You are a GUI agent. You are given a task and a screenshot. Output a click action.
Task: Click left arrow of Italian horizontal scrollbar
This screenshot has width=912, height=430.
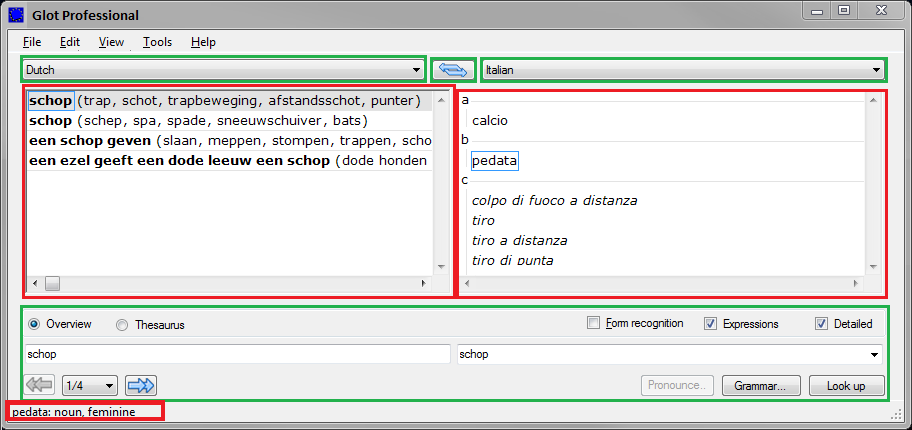click(467, 283)
